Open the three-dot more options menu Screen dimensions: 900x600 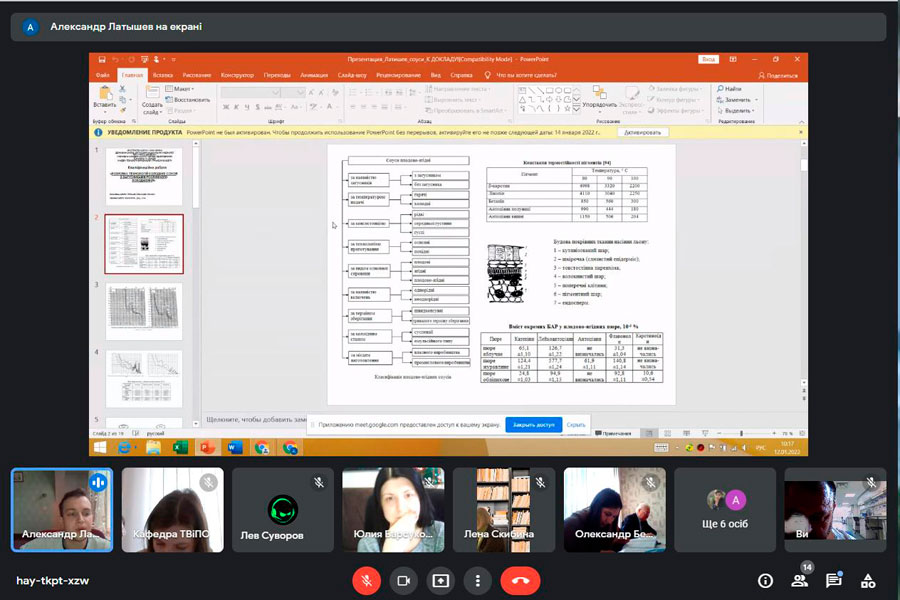click(478, 580)
